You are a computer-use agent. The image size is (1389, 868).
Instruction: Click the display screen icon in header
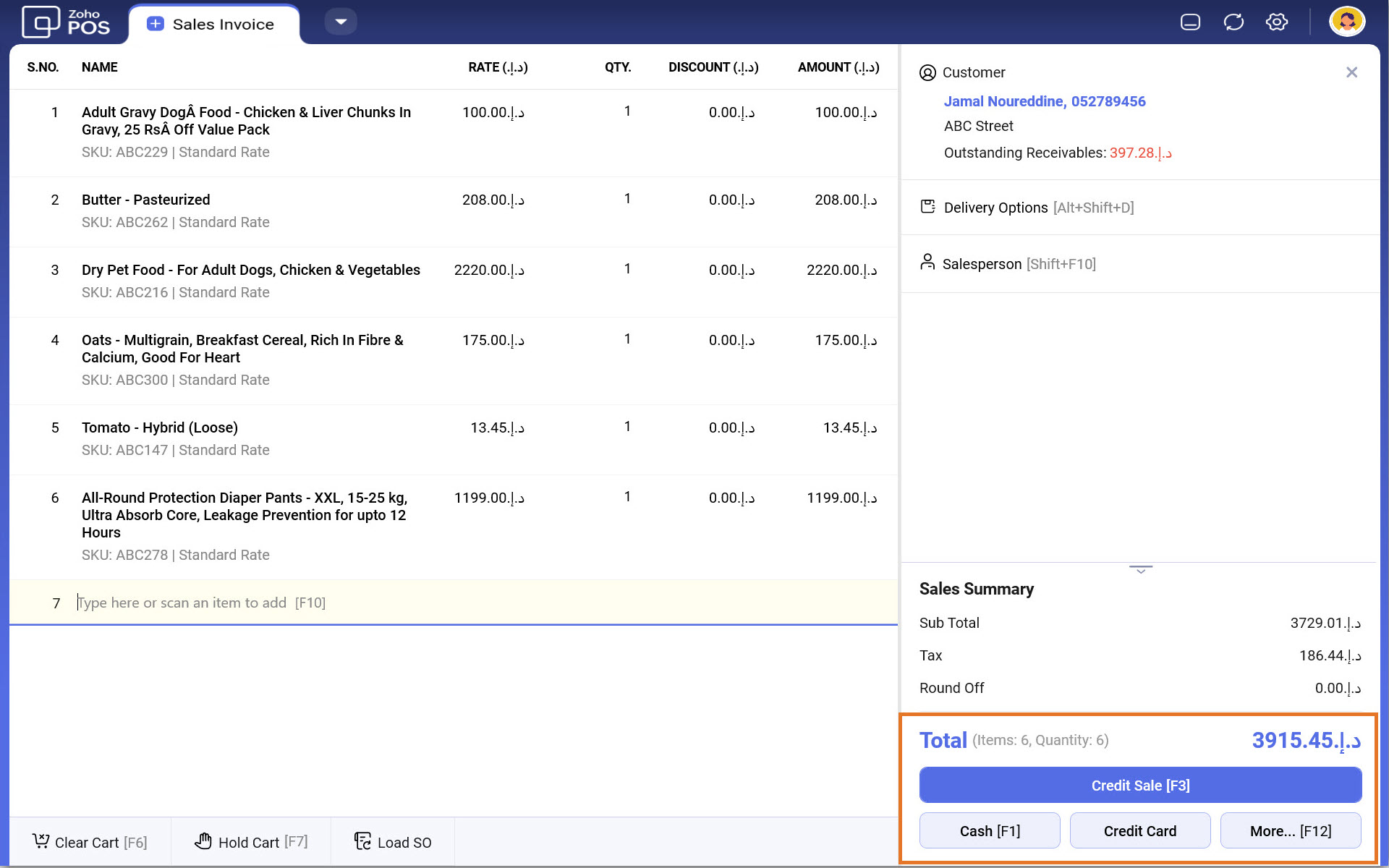pos(1190,22)
